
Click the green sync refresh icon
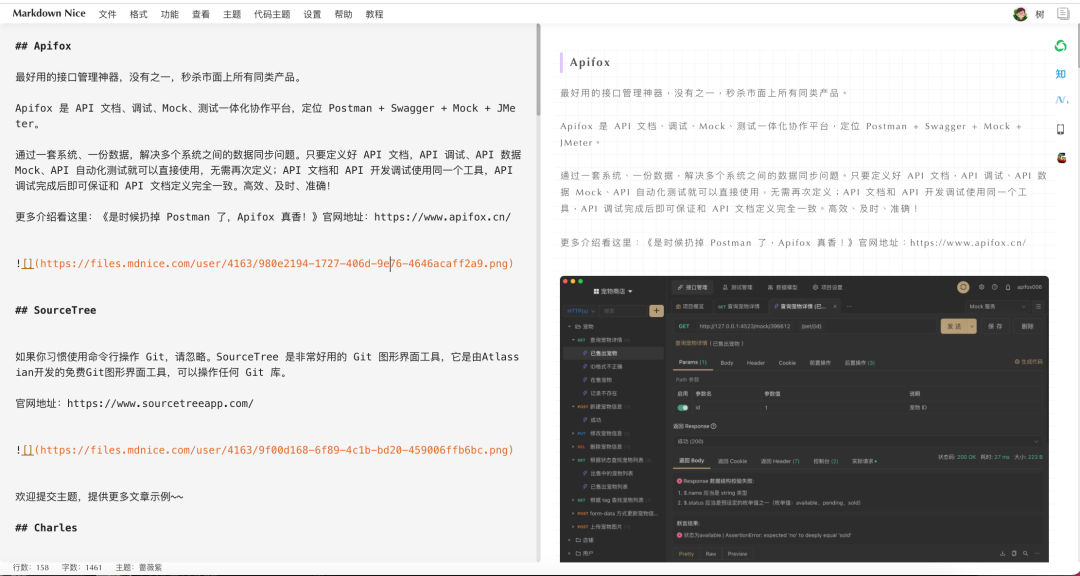point(1060,45)
